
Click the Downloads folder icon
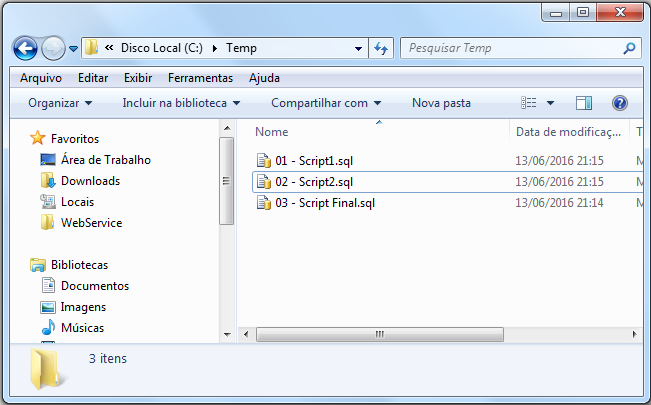click(48, 180)
